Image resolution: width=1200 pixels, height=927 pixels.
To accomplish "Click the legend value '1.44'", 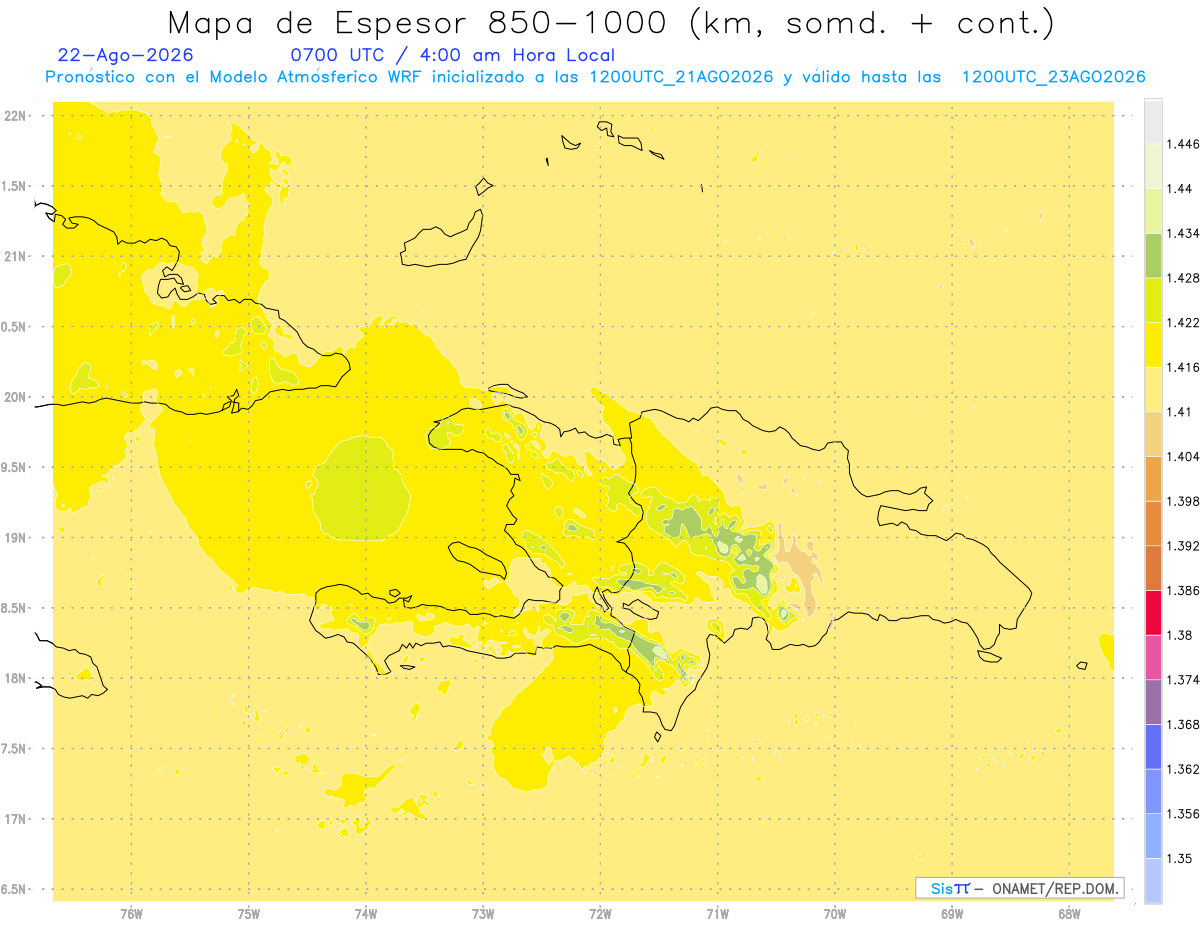I will coord(1179,189).
